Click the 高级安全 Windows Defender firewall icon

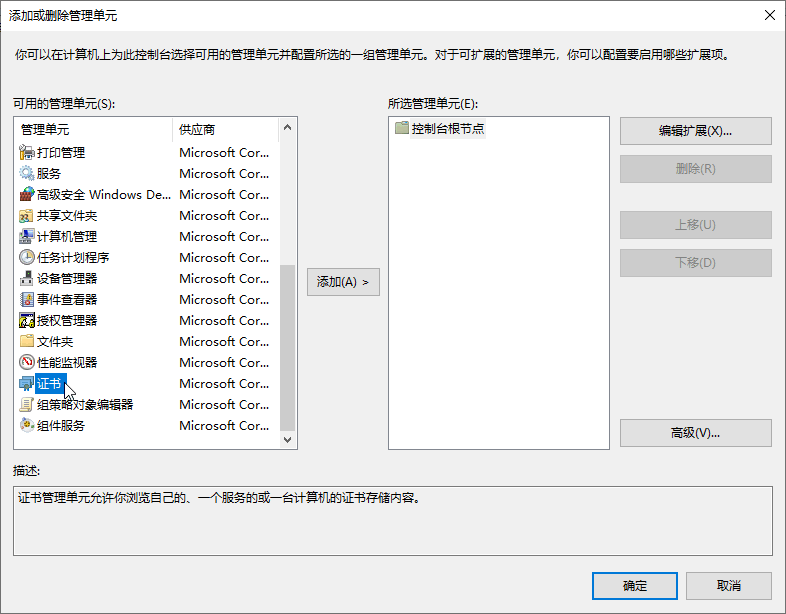click(x=27, y=194)
